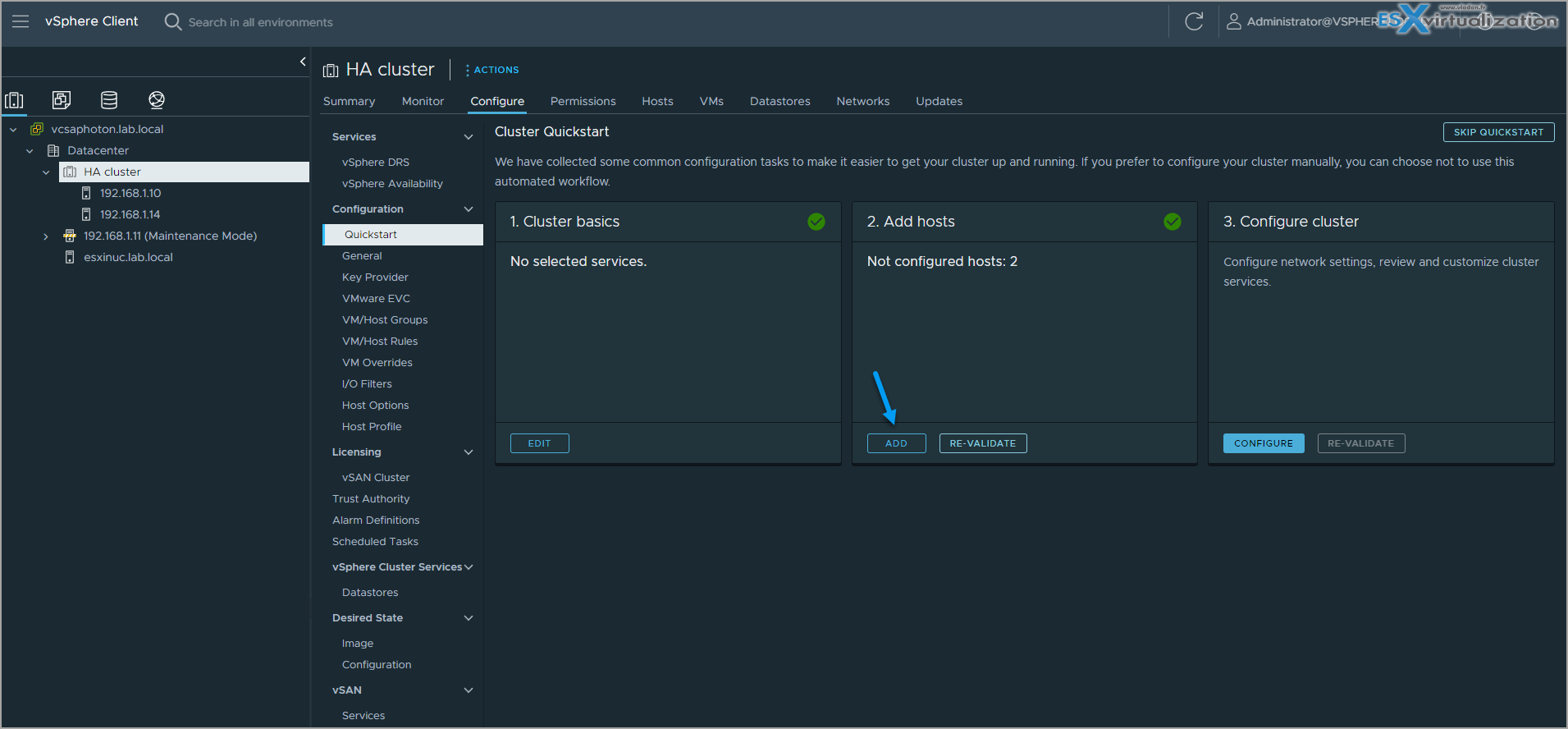Open the Updates tab
Viewport: 1568px width, 729px height.
(x=939, y=101)
